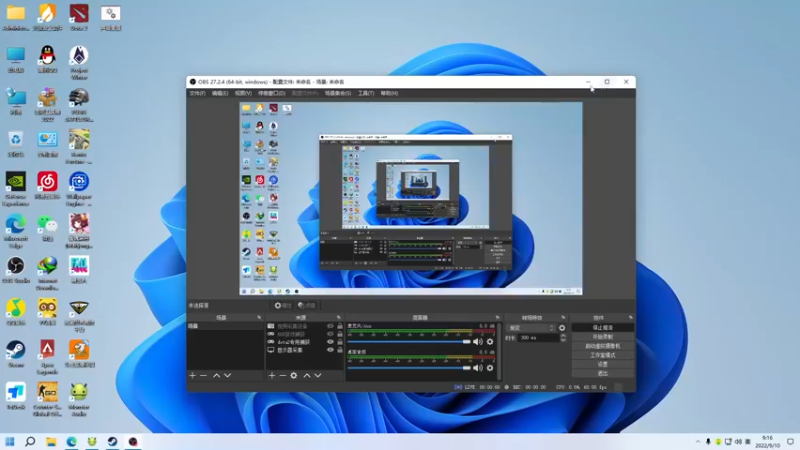Pop out the 转场特效 dock
This screenshot has width=800, height=450.
(x=563, y=317)
